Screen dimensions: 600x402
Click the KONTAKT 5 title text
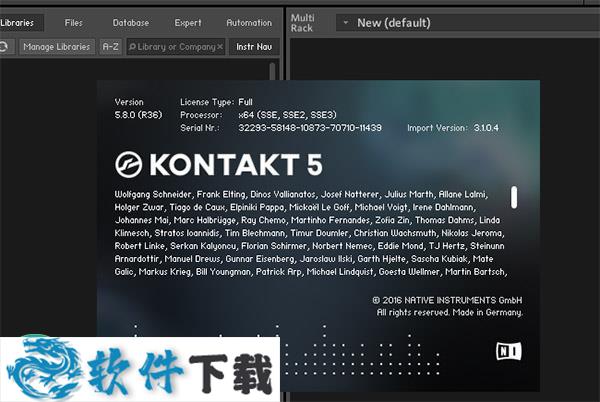pos(236,165)
